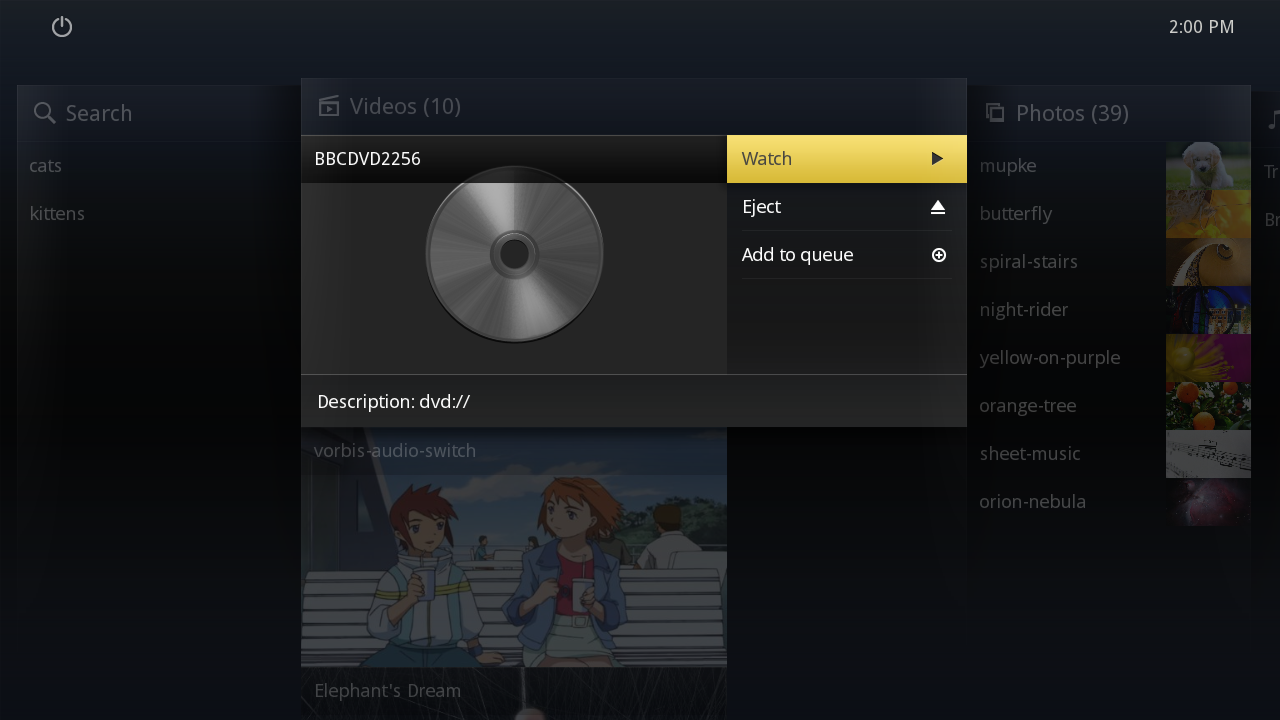The width and height of the screenshot is (1280, 720).
Task: Select the 'butterfly' photo label
Action: click(1016, 214)
